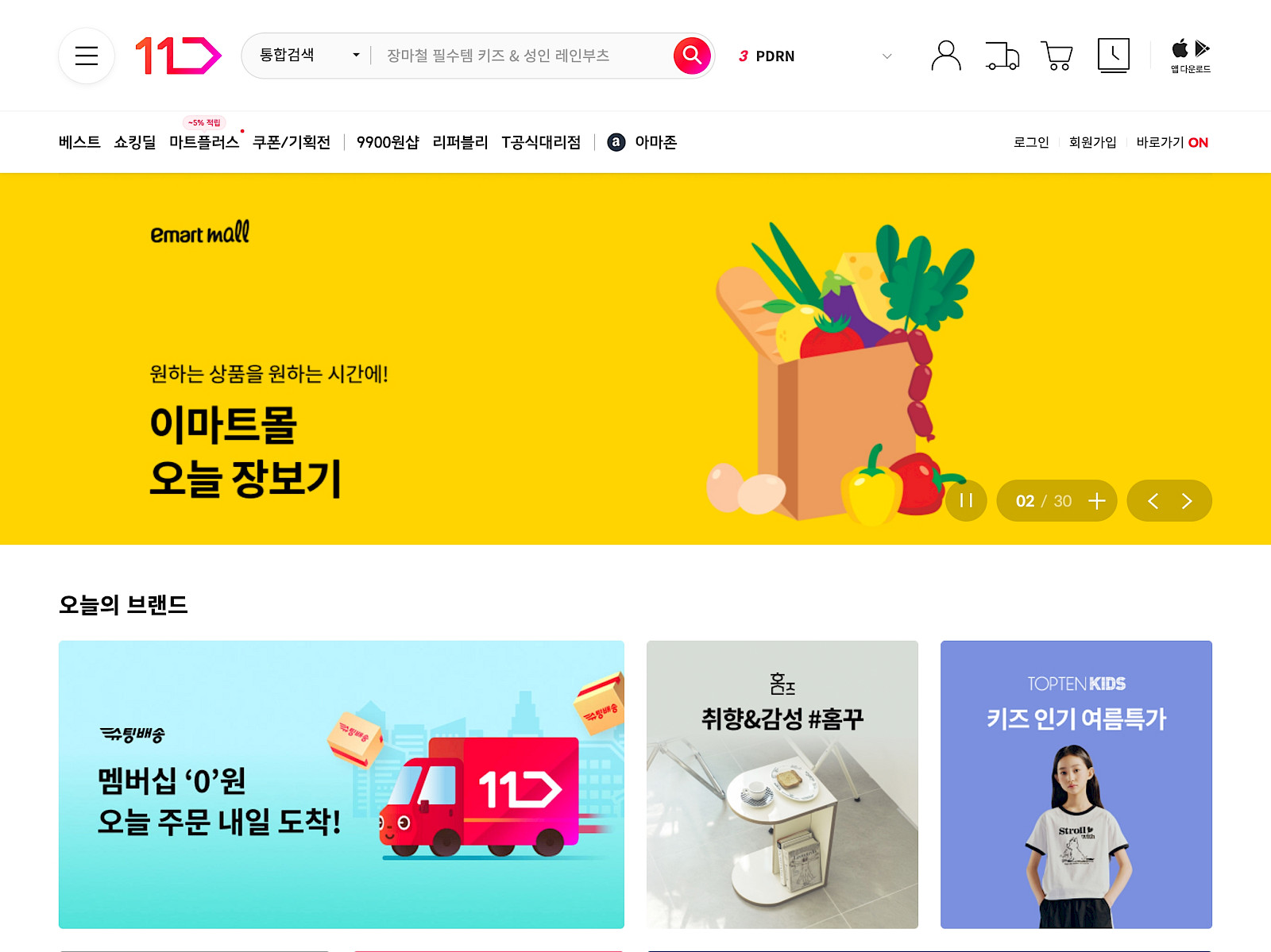Expand the trending keywords PDRN chevron
This screenshot has width=1271, height=952.
pyautogui.click(x=887, y=56)
